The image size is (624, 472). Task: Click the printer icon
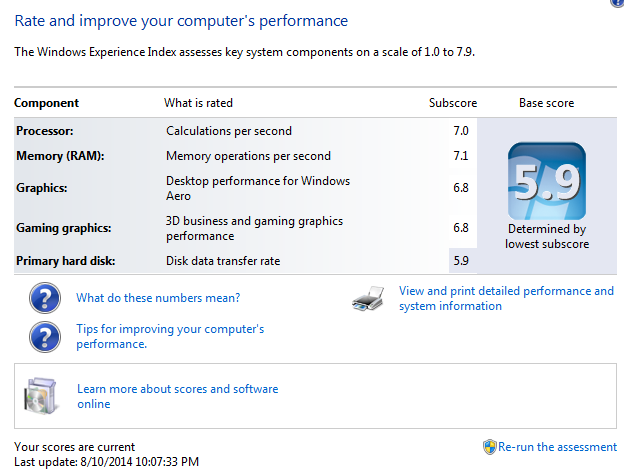point(368,298)
